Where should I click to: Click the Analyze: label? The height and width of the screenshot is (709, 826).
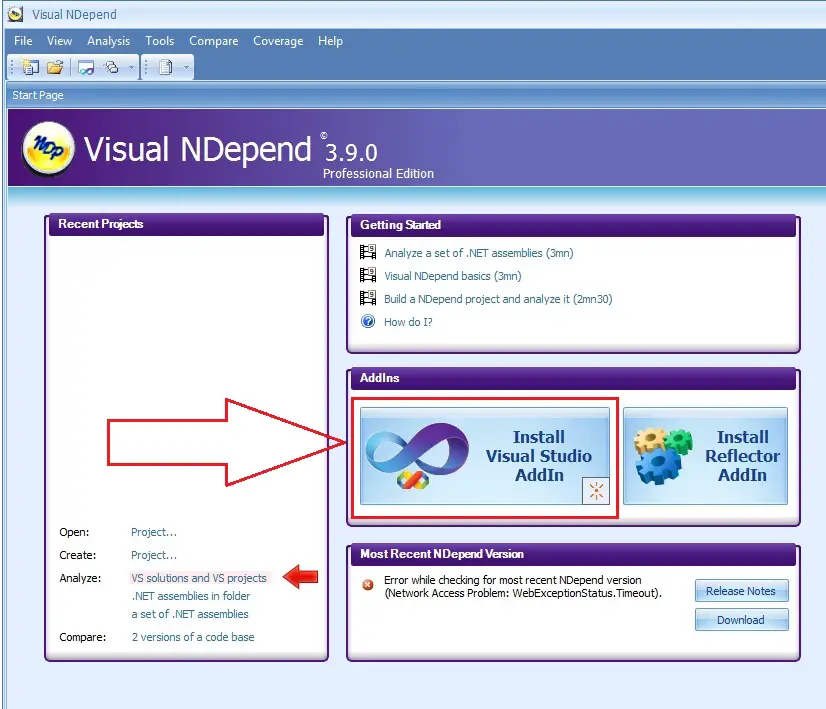click(x=80, y=578)
